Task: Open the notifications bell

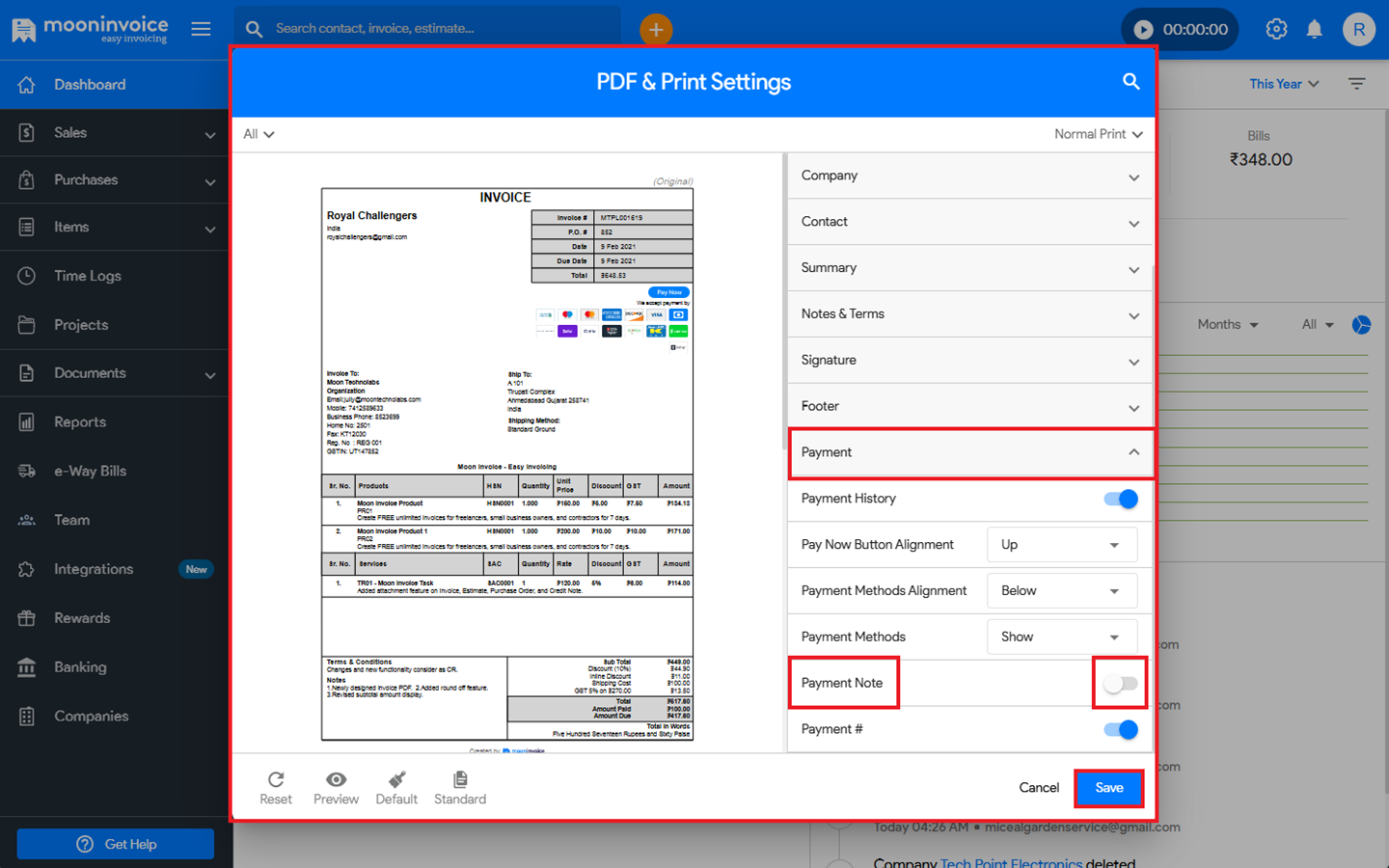Action: pos(1314,29)
